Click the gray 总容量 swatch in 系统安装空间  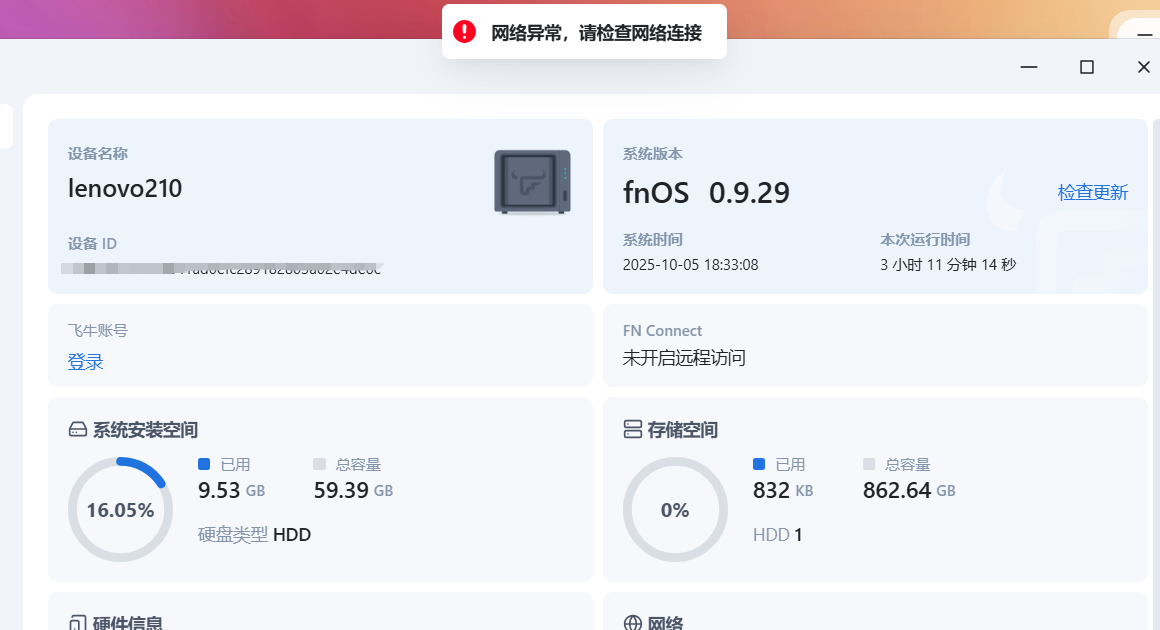click(x=320, y=464)
